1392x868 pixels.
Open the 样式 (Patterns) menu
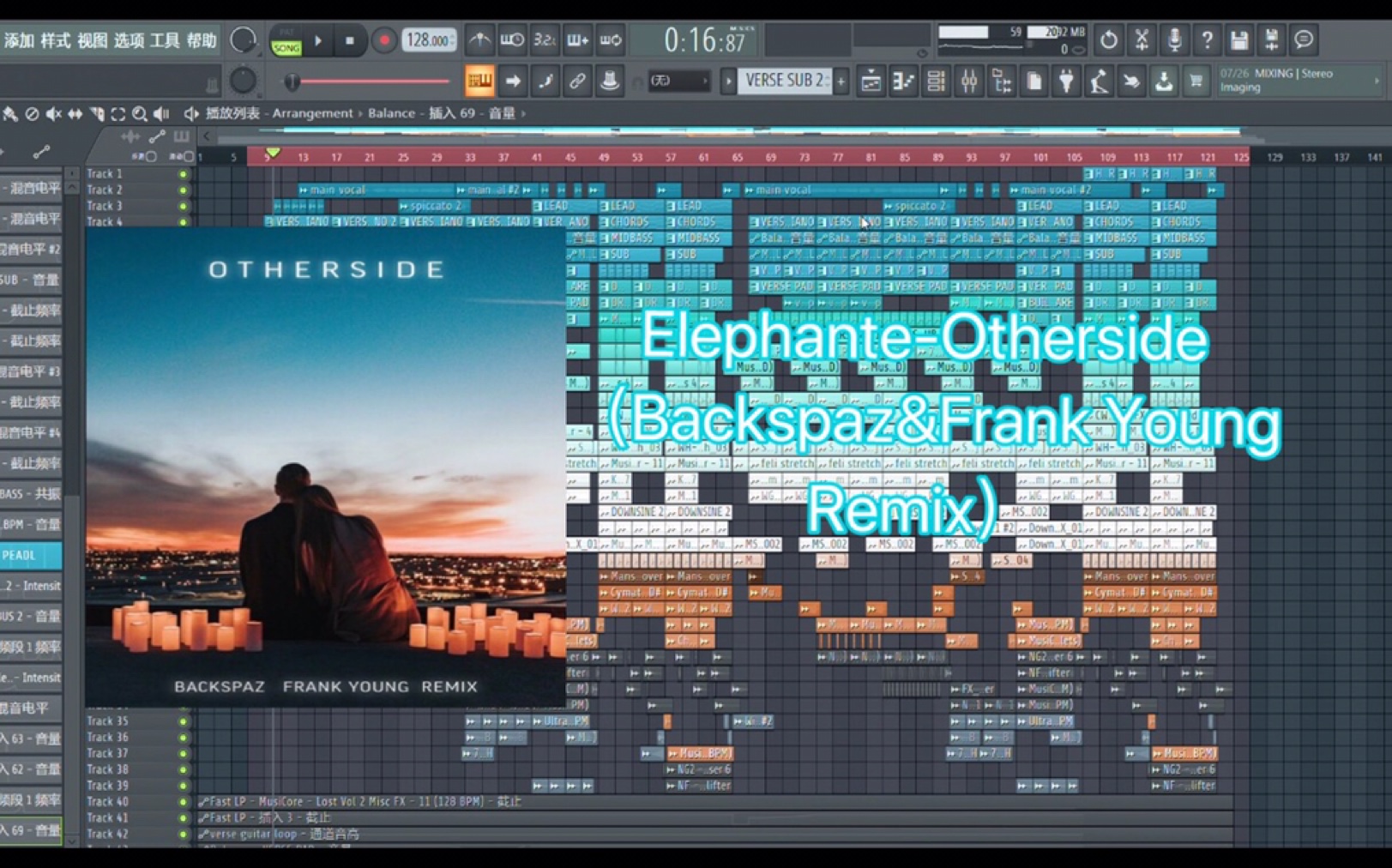(x=55, y=40)
